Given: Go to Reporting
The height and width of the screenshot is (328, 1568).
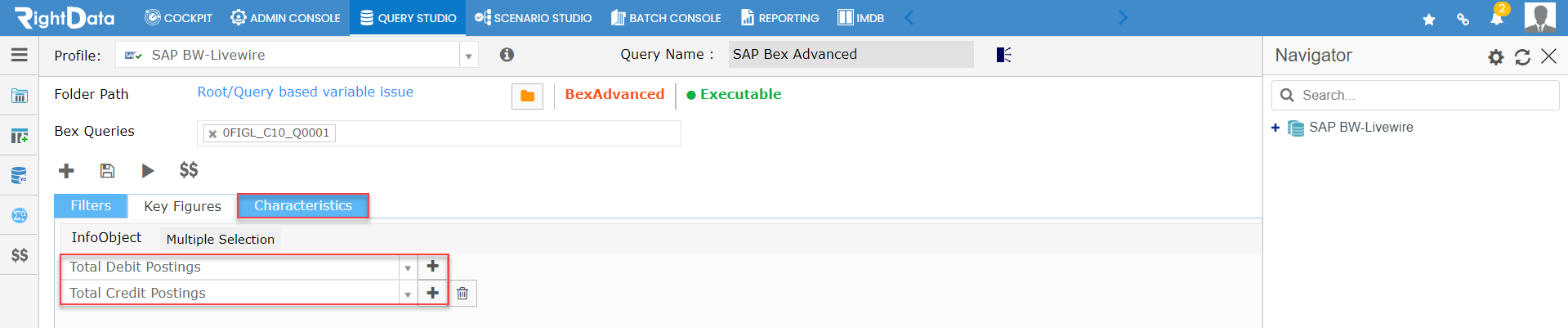Looking at the screenshot, I should tap(780, 18).
